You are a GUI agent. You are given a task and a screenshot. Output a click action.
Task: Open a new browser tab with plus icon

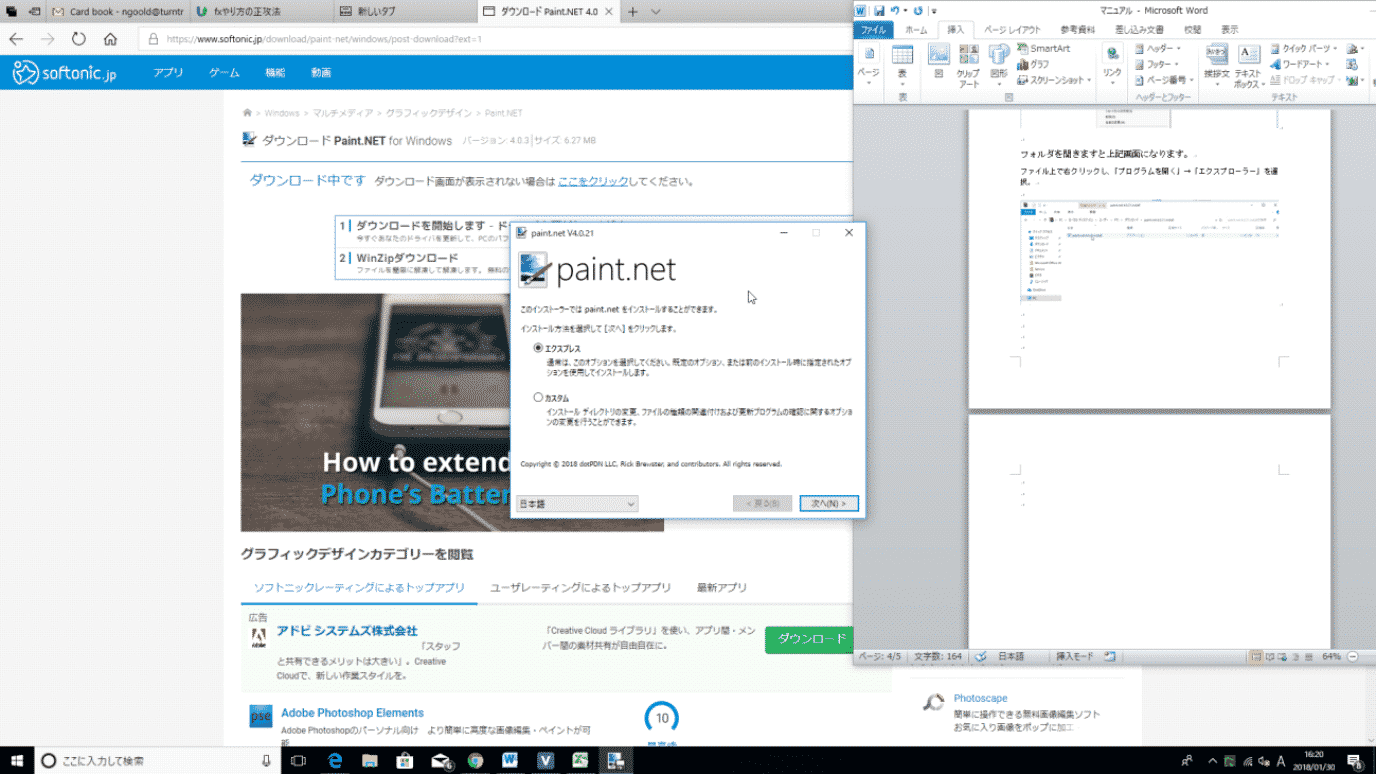[632, 12]
